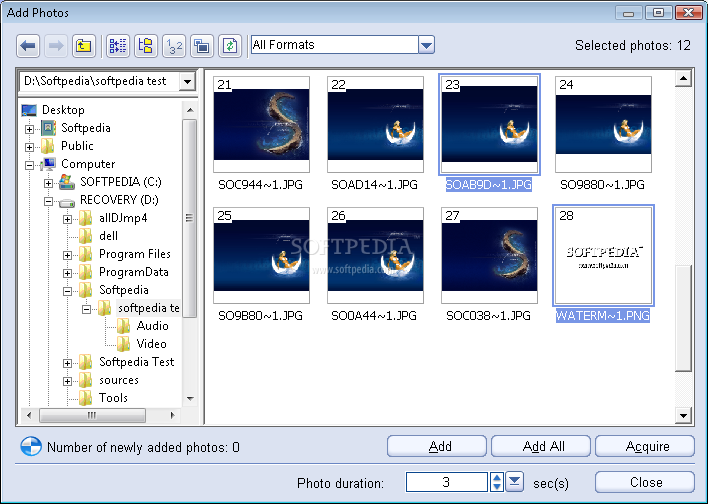Click the WATERM~1.PNG file name label

(602, 316)
